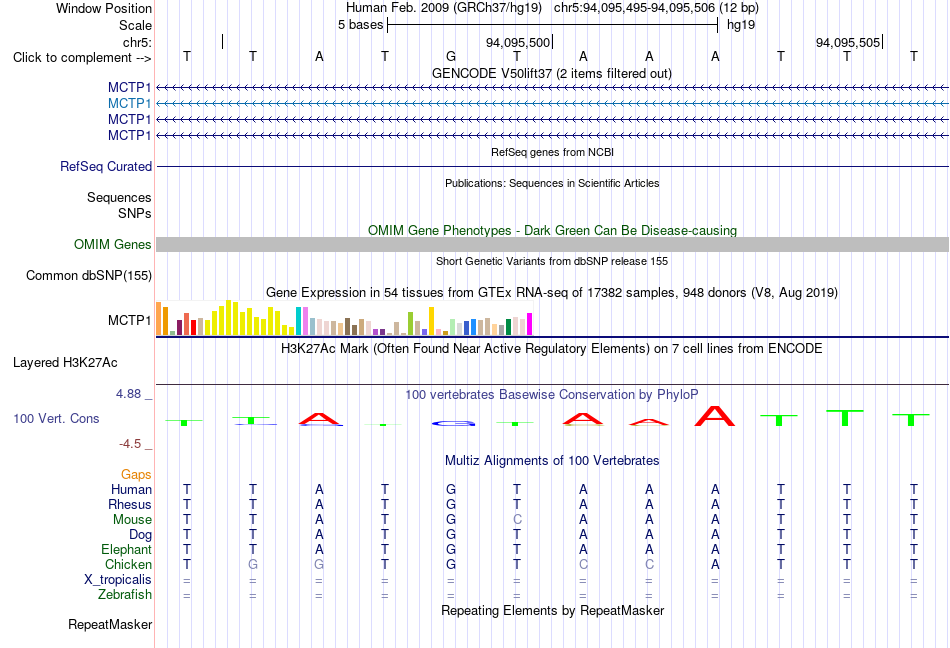This screenshot has width=950, height=648.
Task: Click the 94,095,505 coordinate marker
Action: tap(848, 42)
